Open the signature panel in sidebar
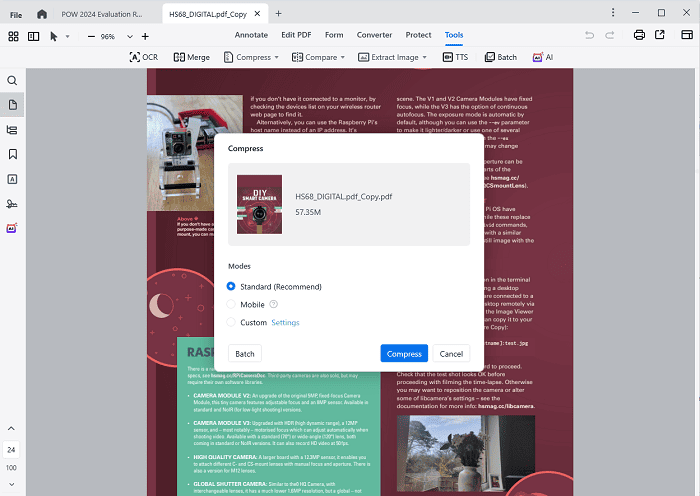This screenshot has height=496, width=700. pyautogui.click(x=12, y=203)
